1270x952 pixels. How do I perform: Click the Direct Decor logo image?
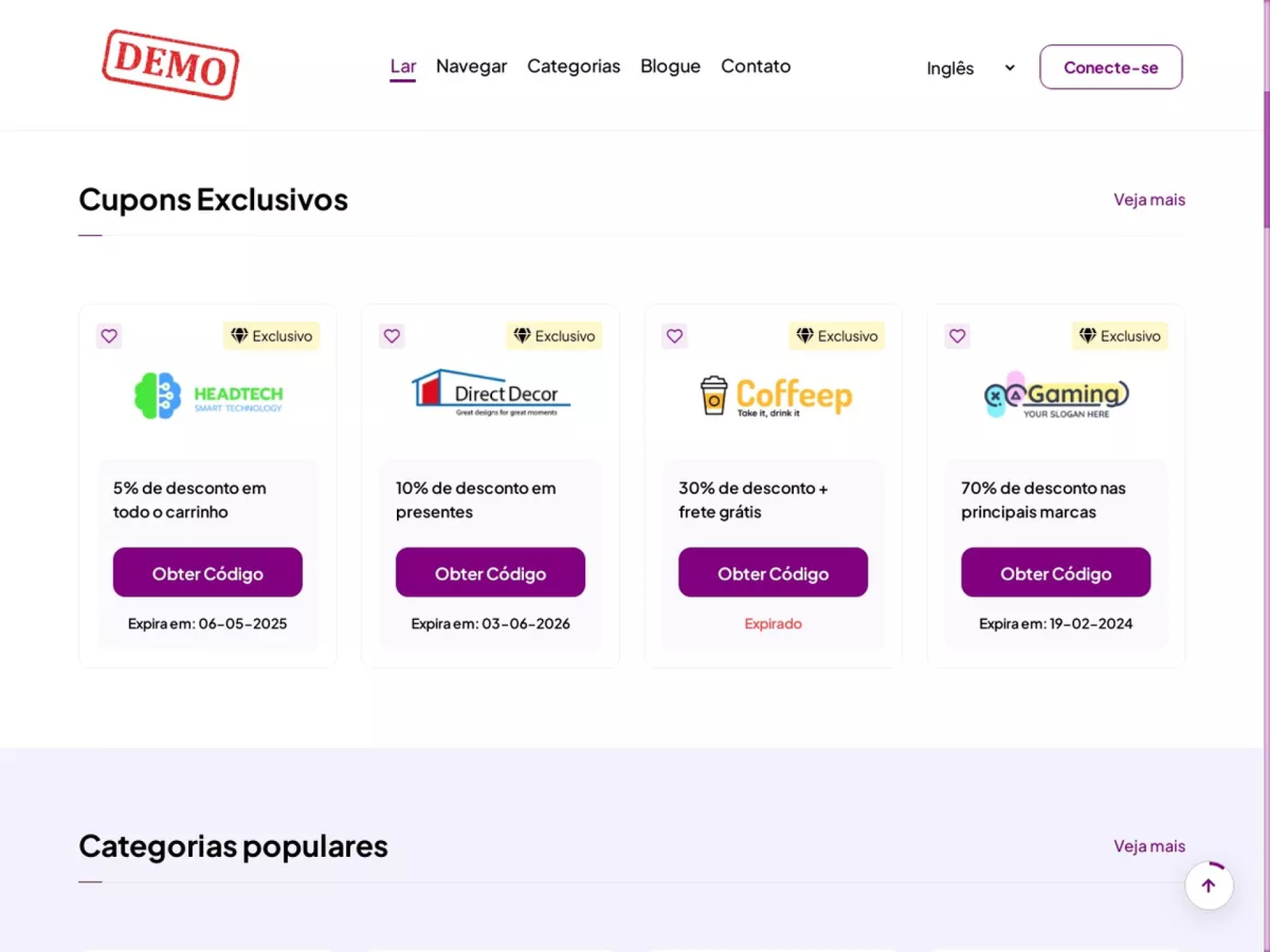click(x=491, y=393)
